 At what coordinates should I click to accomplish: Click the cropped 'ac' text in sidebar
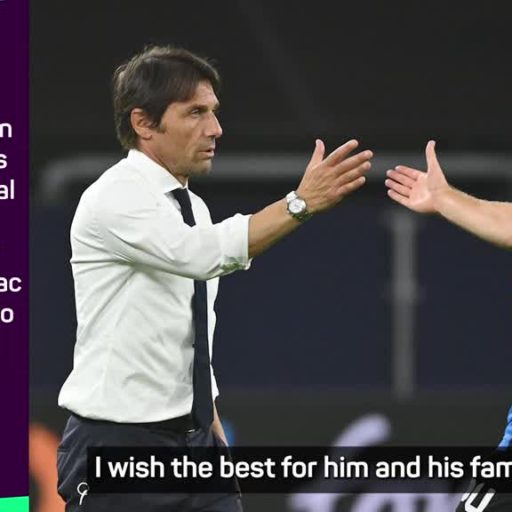11,285
